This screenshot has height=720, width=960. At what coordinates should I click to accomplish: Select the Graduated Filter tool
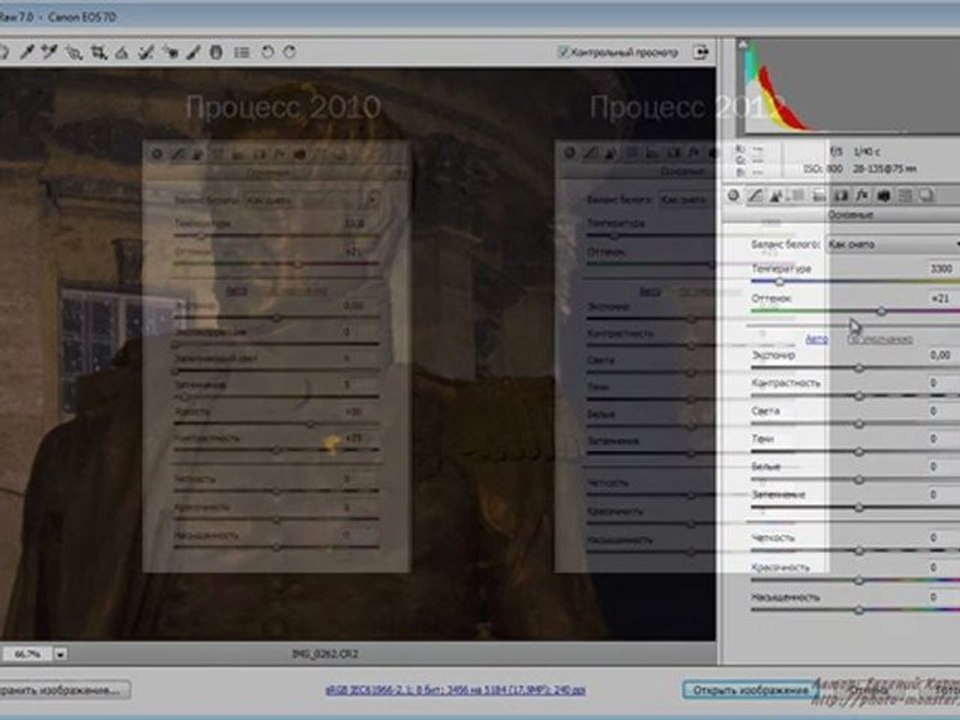tap(216, 53)
